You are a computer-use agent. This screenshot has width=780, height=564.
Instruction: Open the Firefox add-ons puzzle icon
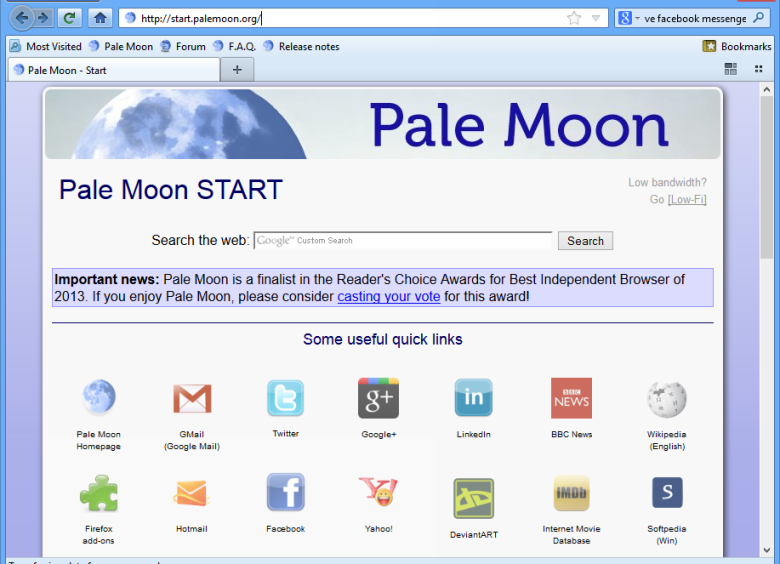pos(99,493)
